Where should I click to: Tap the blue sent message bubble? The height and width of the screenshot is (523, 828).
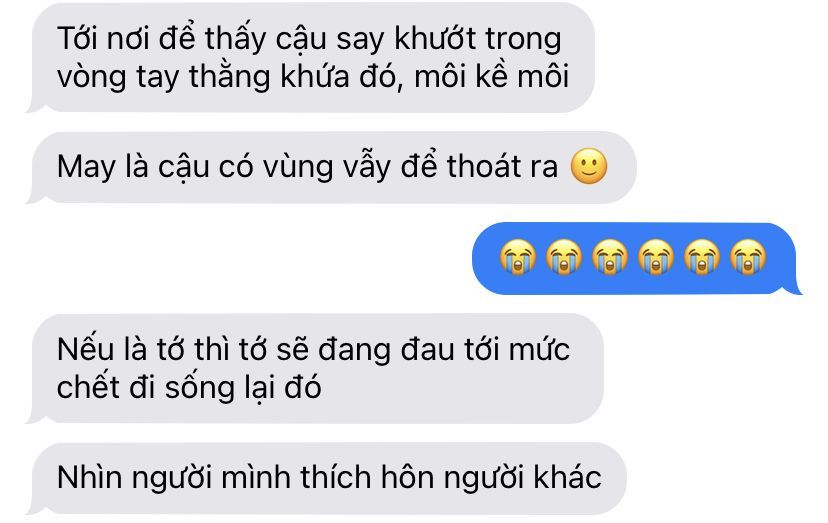(x=637, y=258)
